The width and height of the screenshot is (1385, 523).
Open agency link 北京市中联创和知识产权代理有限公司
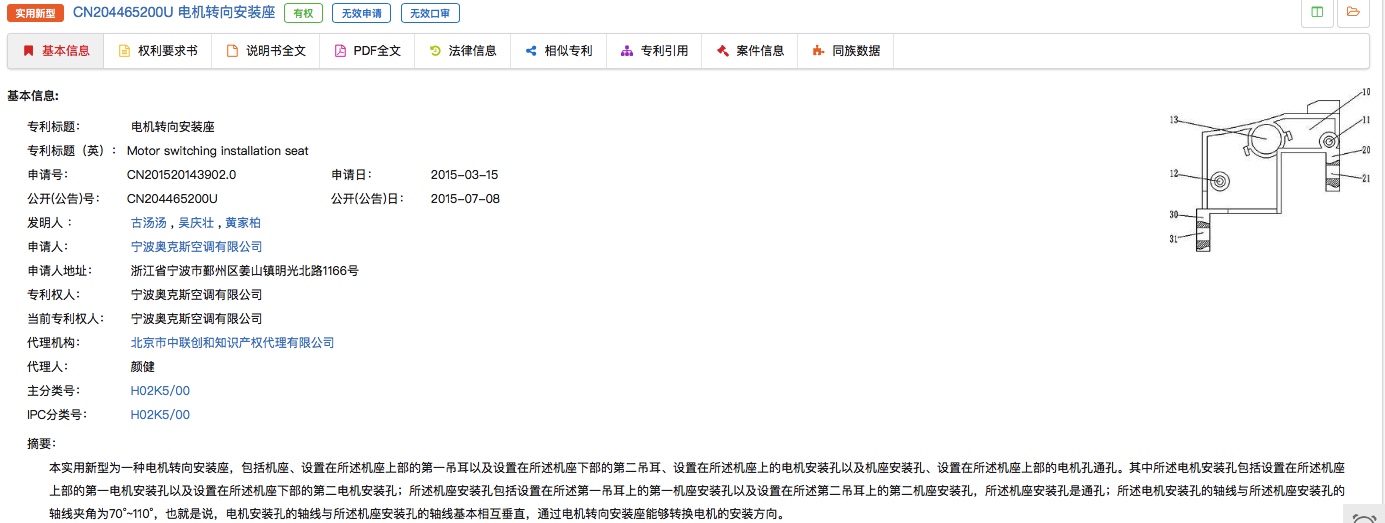232,343
